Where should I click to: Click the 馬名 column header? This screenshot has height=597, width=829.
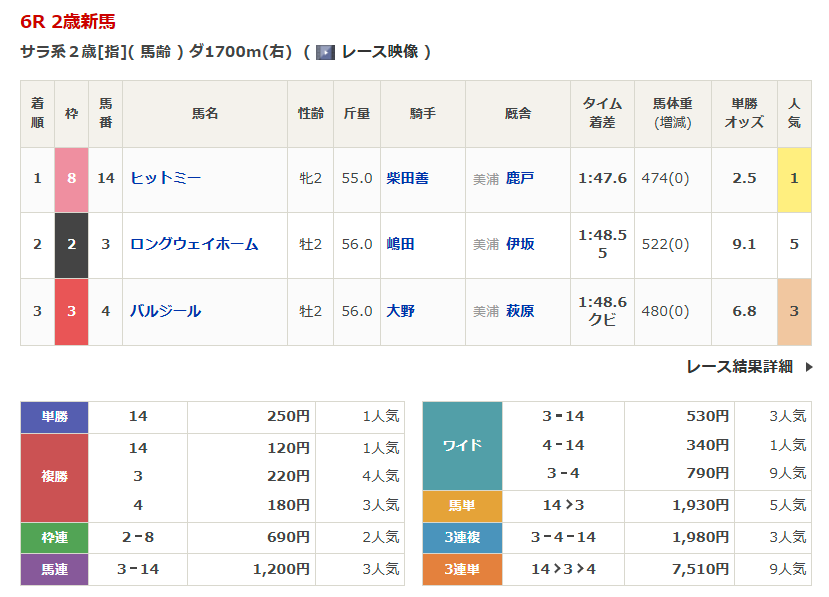point(205,114)
